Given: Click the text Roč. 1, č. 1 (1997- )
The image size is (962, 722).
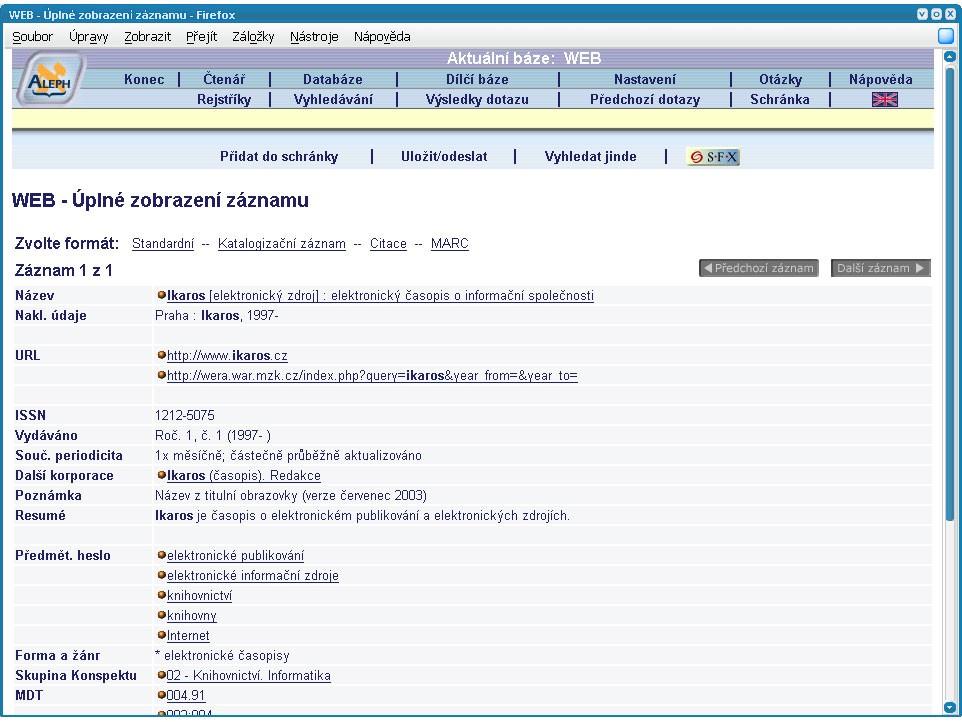Looking at the screenshot, I should click(213, 436).
